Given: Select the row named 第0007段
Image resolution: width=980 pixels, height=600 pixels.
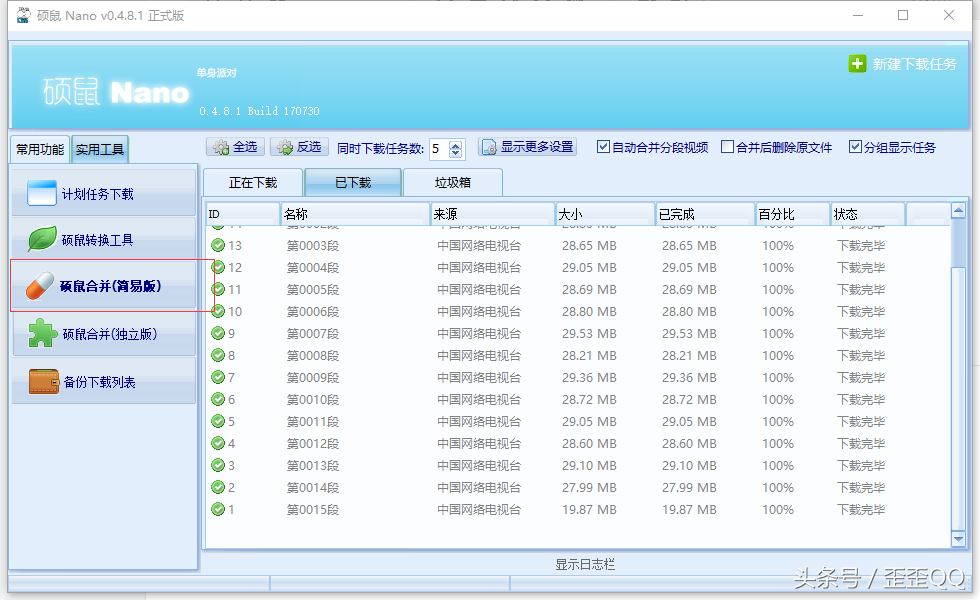Looking at the screenshot, I should click(578, 333).
